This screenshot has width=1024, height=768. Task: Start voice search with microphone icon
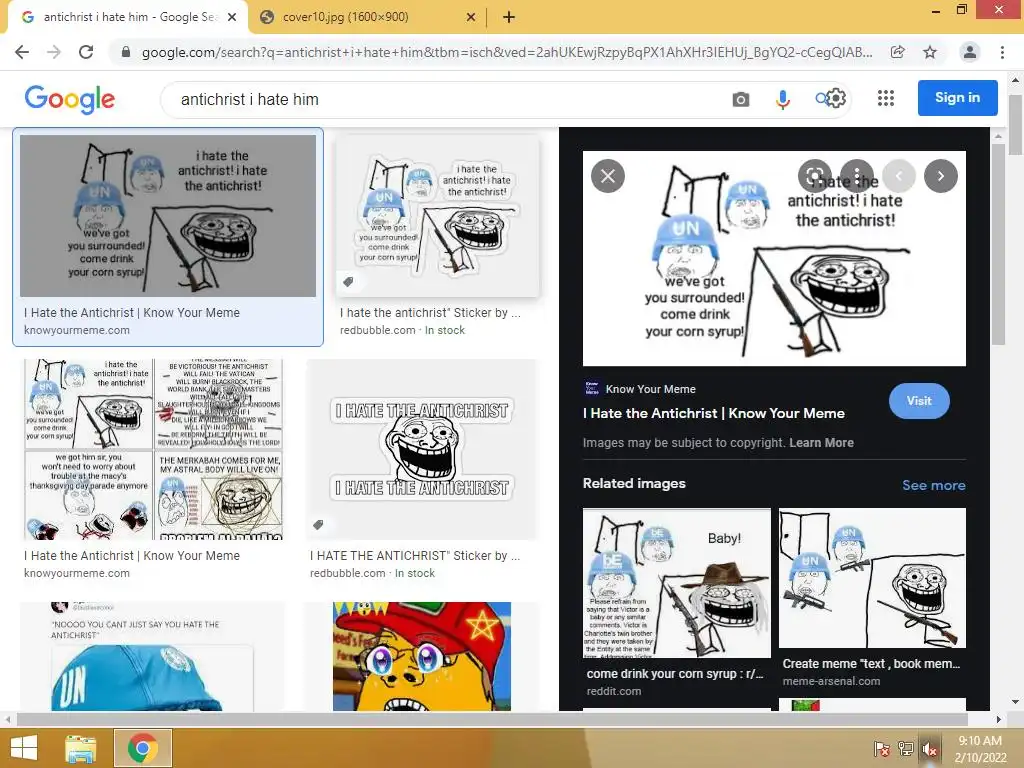point(782,99)
